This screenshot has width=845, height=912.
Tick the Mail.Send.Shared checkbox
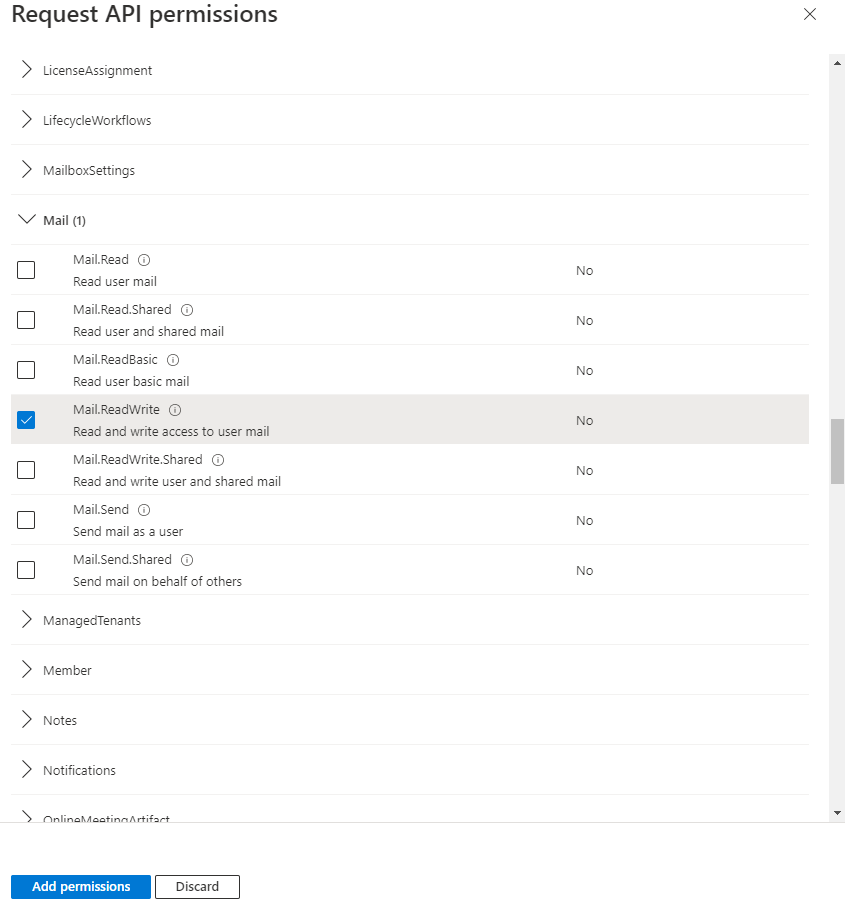26,570
